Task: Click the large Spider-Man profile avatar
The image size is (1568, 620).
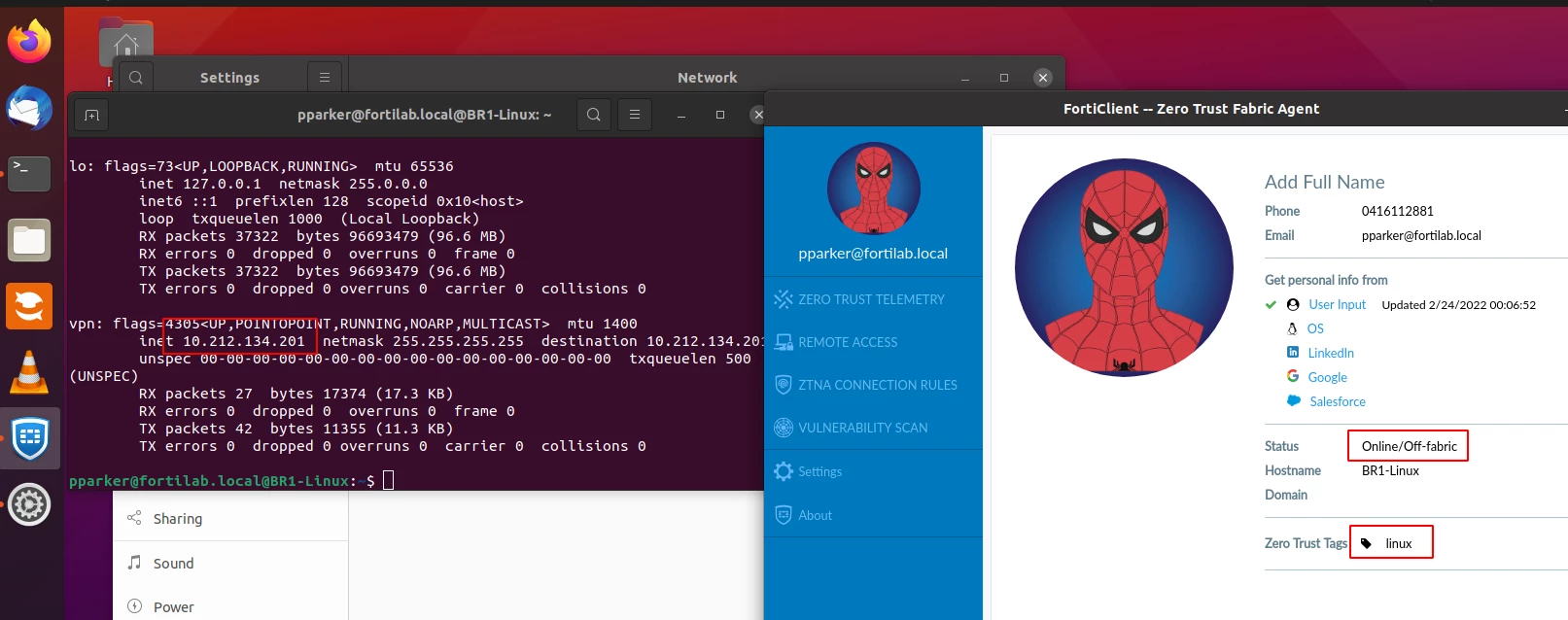Action: tap(1124, 268)
